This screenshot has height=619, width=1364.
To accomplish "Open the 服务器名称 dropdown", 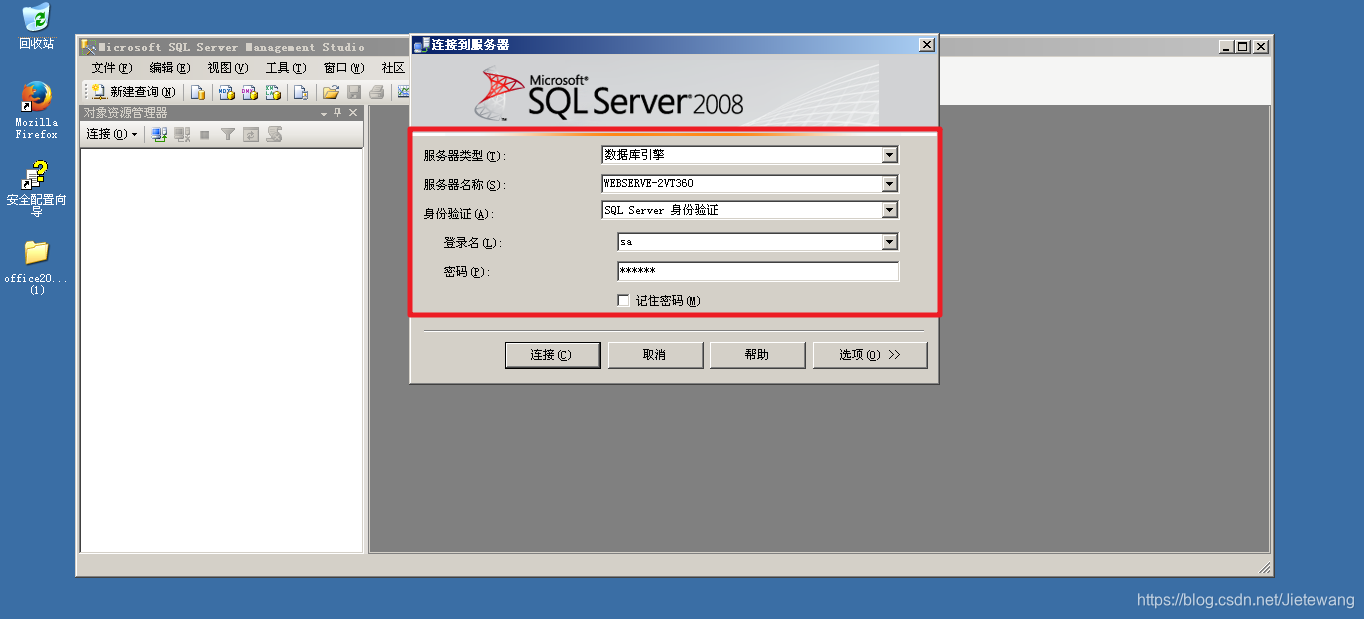I will point(889,184).
